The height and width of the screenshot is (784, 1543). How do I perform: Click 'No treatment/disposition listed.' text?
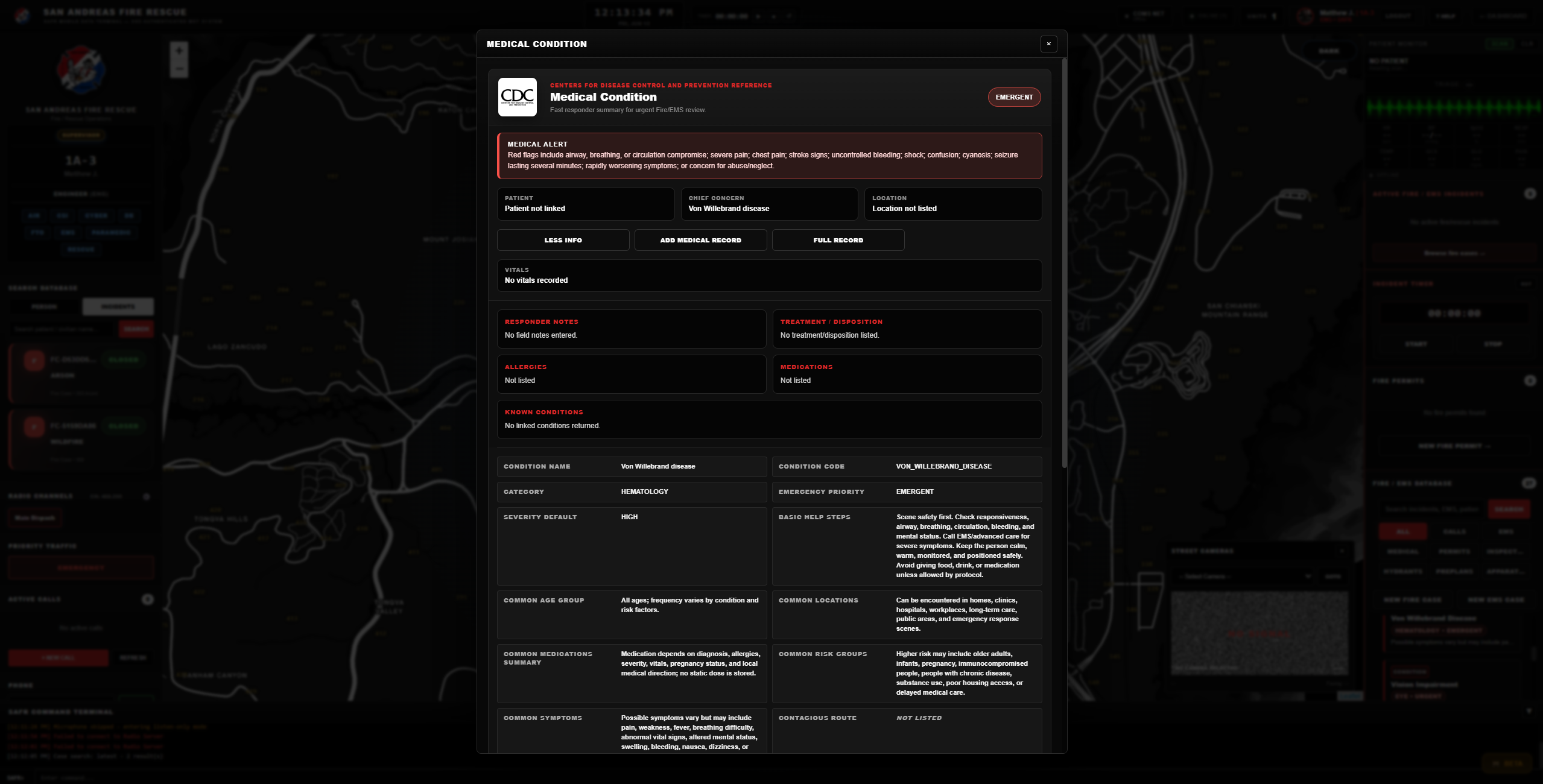(x=829, y=335)
